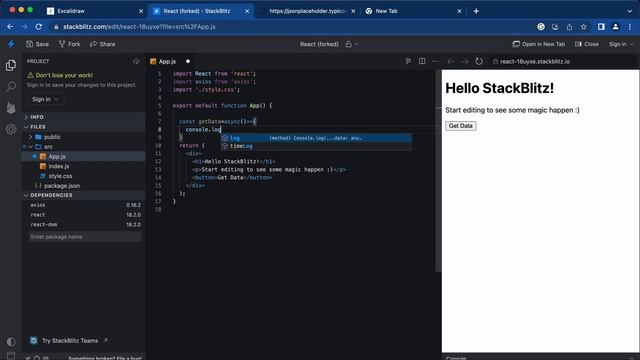
Task: Reload the preview pane
Action: tap(479, 61)
